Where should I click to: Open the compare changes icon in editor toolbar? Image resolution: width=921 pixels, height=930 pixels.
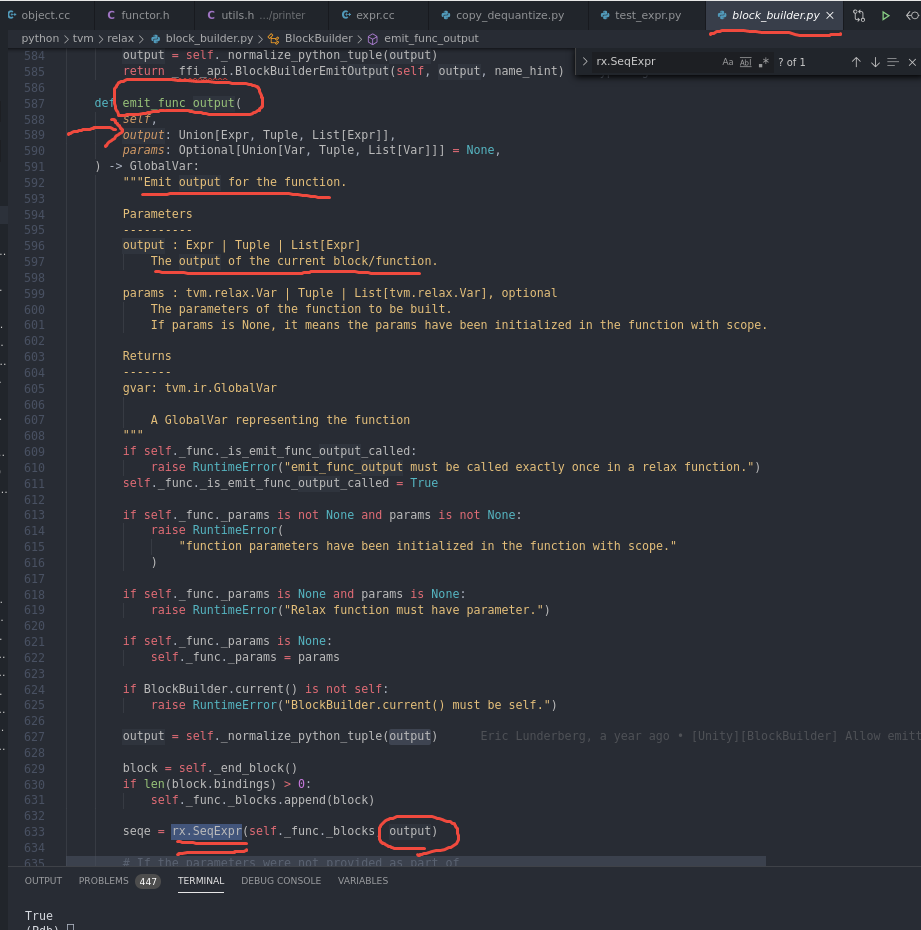coord(859,15)
